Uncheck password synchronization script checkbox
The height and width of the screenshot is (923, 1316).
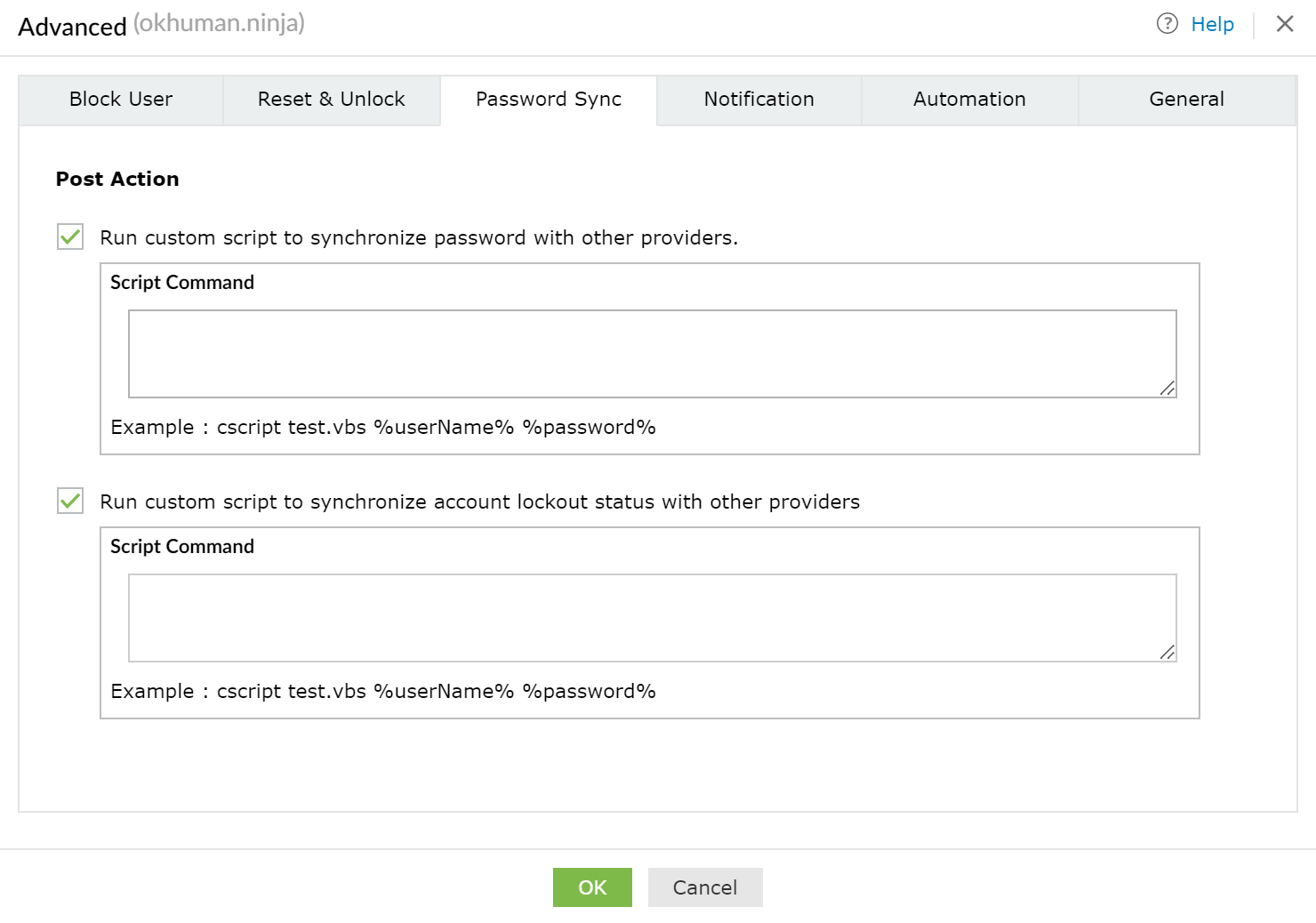coord(70,237)
